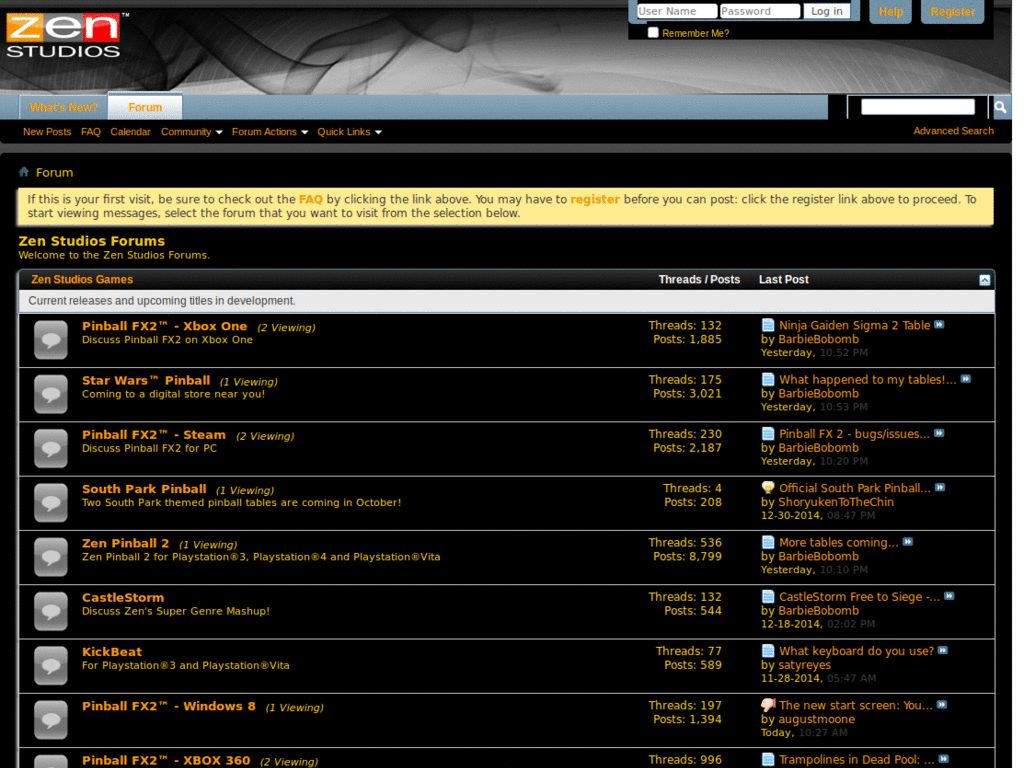This screenshot has height=768, width=1024.
Task: Click post icon beside Ninja Gaiden Sigma 2 Table
Action: [768, 325]
